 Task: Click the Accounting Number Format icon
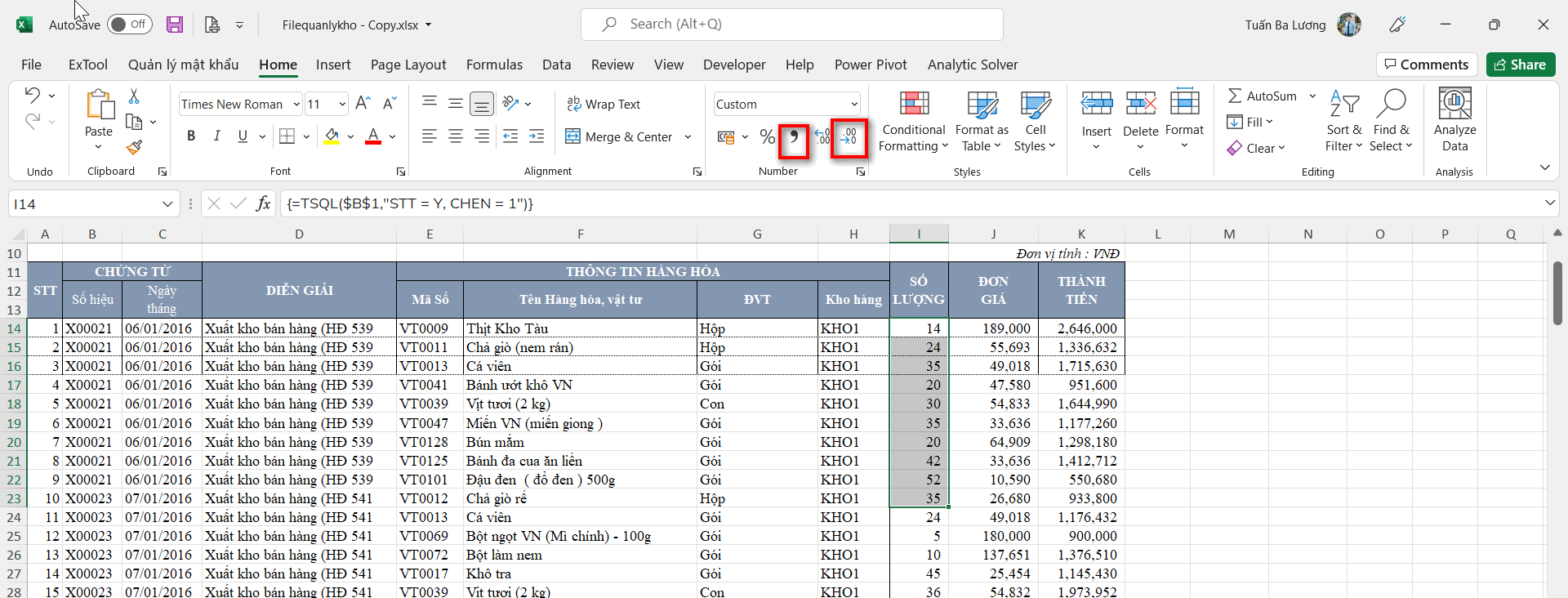[x=726, y=136]
